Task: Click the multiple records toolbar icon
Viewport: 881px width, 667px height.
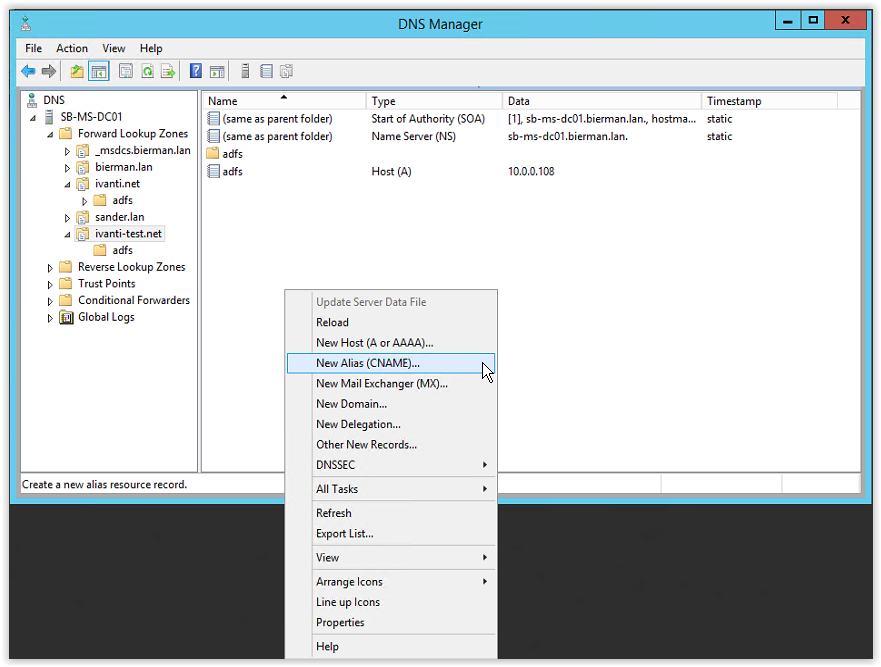Action: (287, 71)
